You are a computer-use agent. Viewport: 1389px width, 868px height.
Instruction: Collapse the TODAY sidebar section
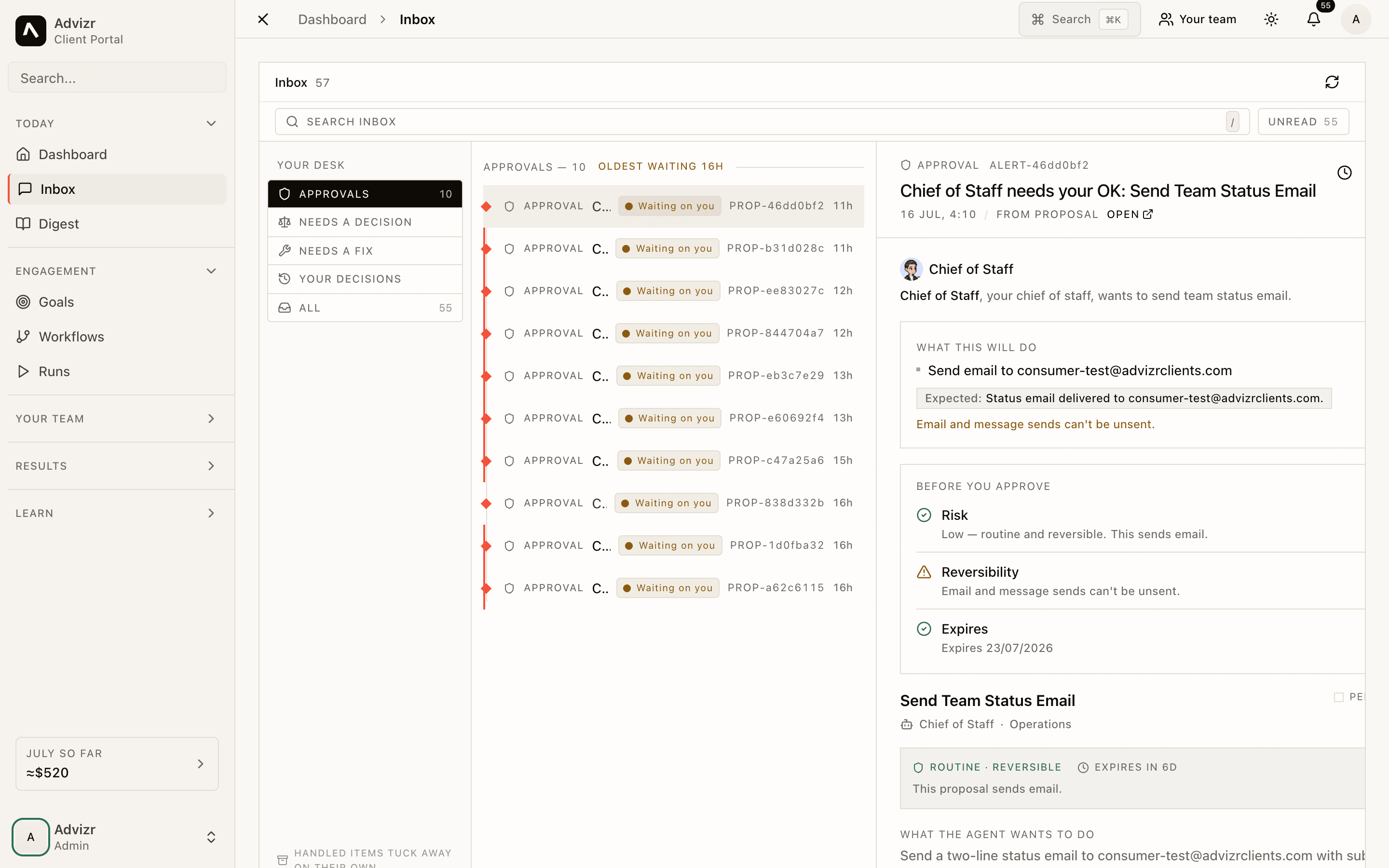click(x=117, y=123)
